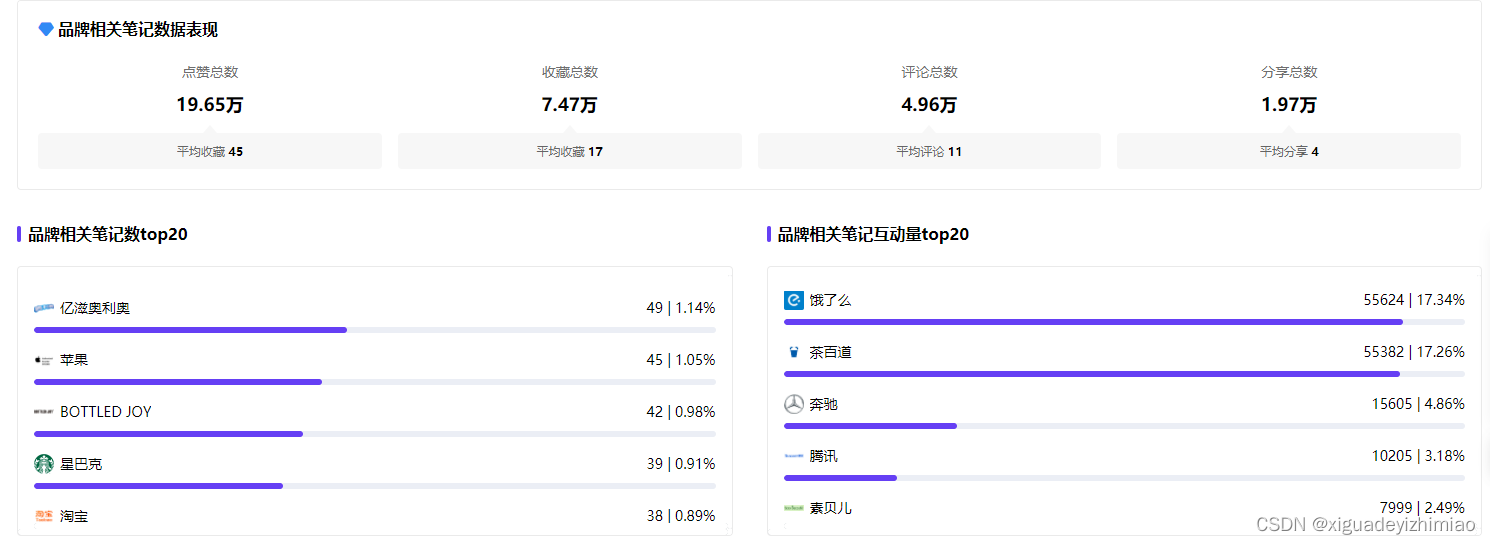Click the 淘宝 brand logo
This screenshot has width=1490, height=544.
coord(44,516)
